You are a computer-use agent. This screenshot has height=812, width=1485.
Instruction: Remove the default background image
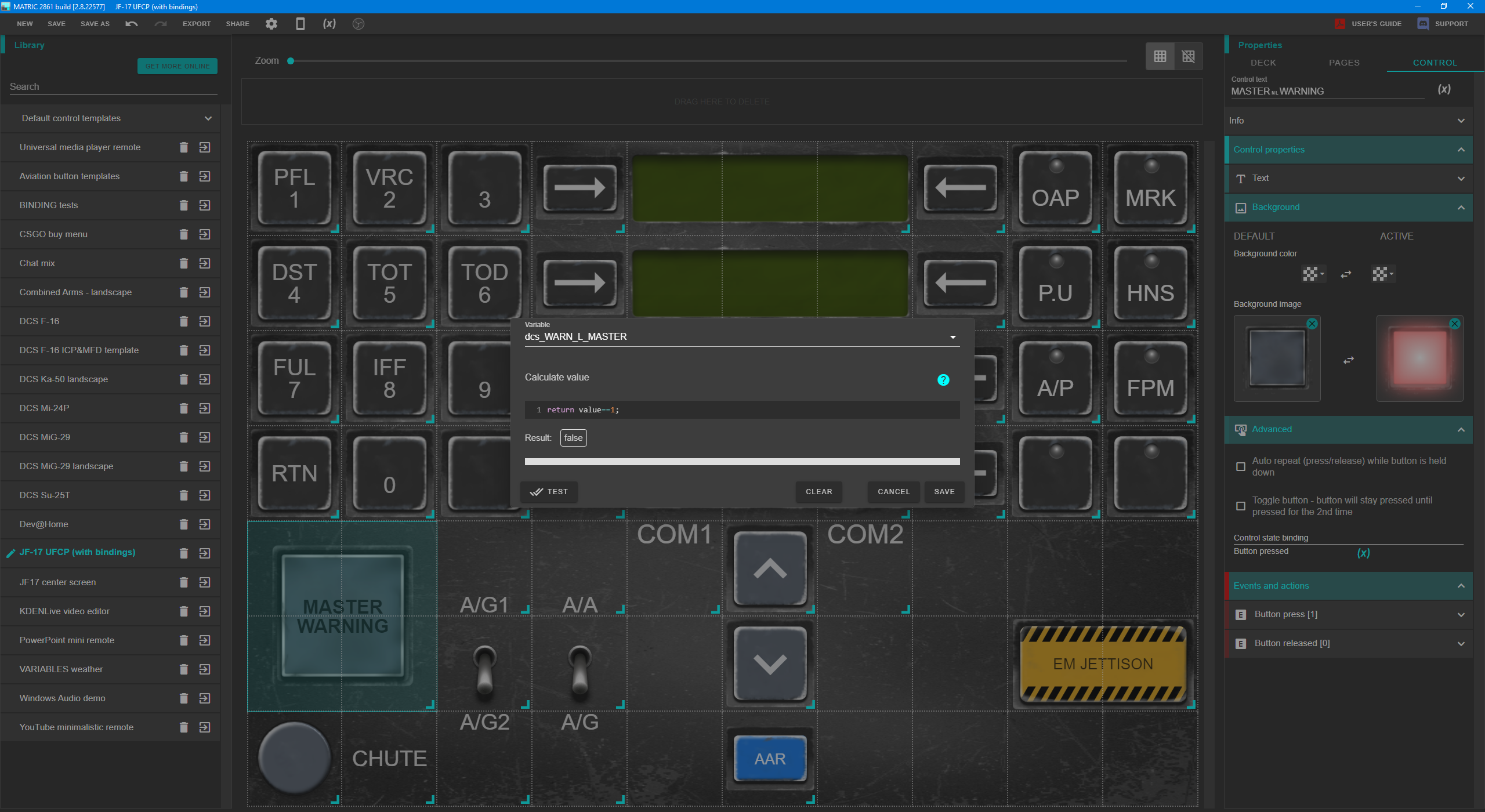coord(1312,324)
